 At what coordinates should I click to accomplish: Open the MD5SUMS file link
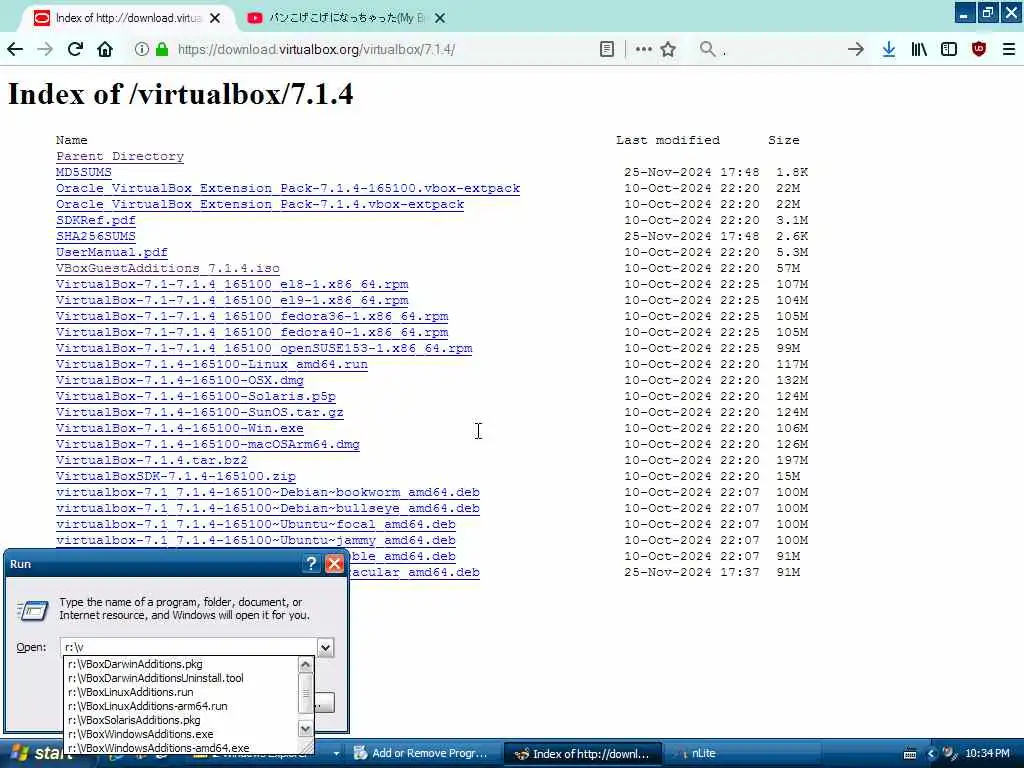84,172
